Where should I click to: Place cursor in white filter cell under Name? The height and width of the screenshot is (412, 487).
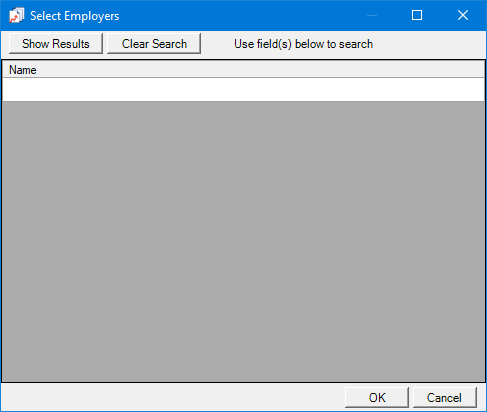pyautogui.click(x=243, y=90)
